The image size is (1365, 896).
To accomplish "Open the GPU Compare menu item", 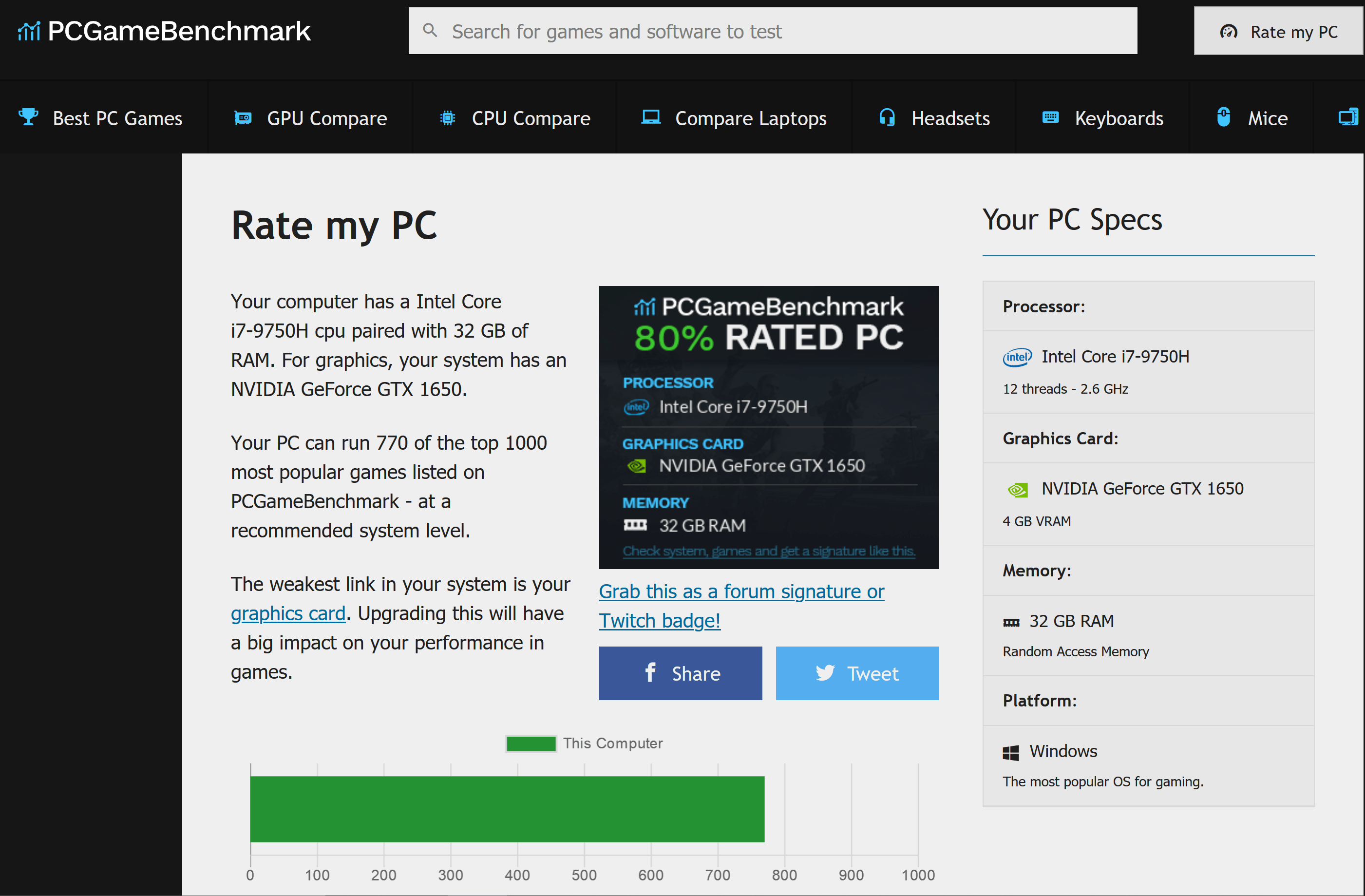I will pos(326,118).
